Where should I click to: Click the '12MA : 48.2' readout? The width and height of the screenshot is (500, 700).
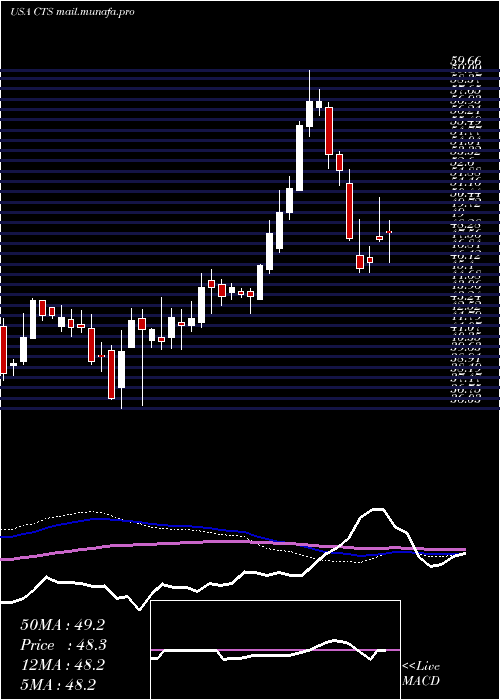coord(63,665)
